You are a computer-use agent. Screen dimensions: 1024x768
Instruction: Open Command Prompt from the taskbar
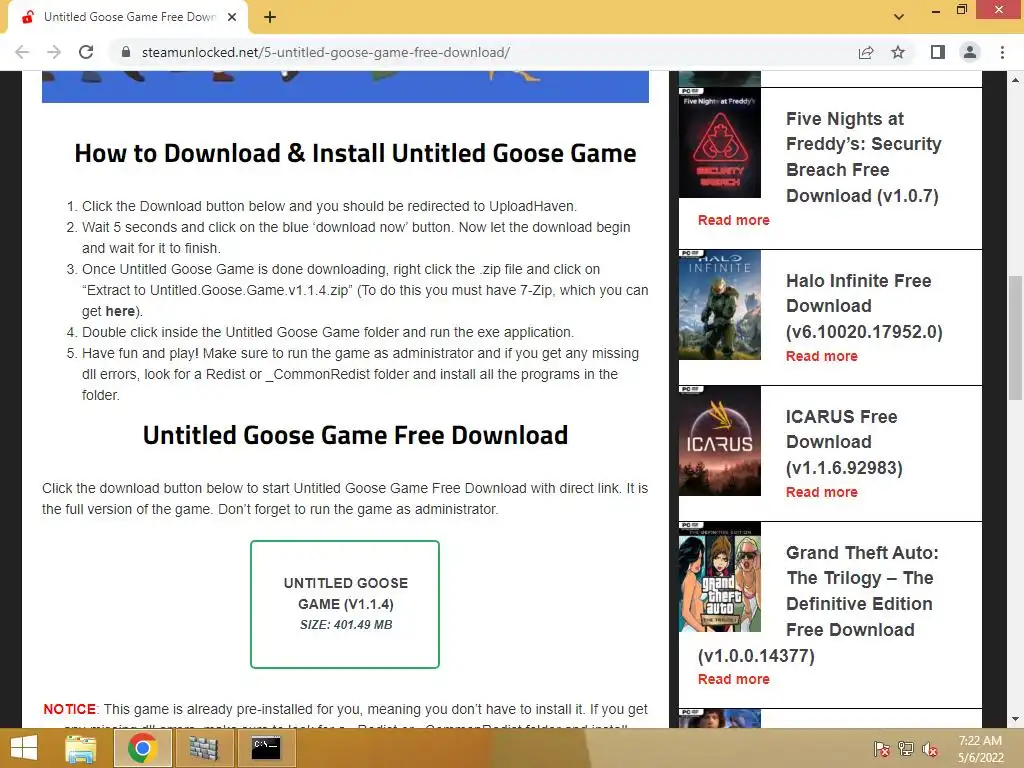click(266, 748)
